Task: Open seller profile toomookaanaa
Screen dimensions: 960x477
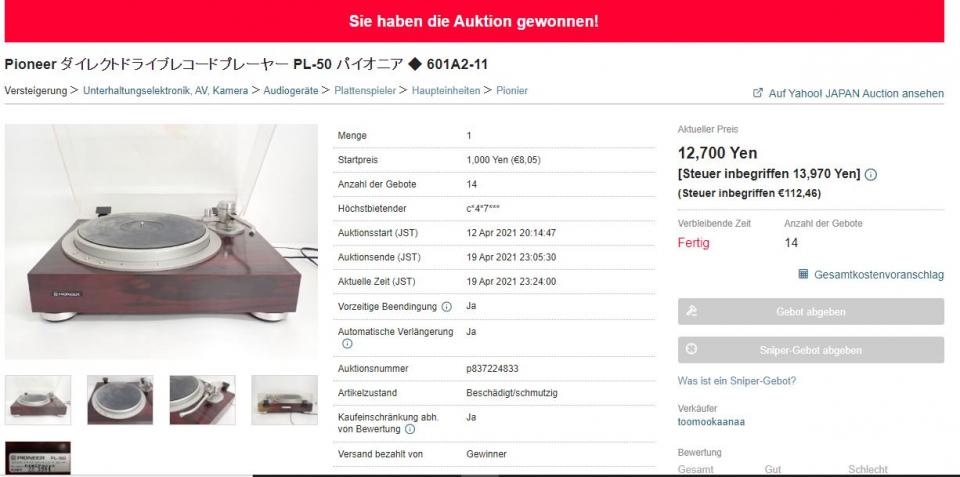Action: click(x=711, y=422)
